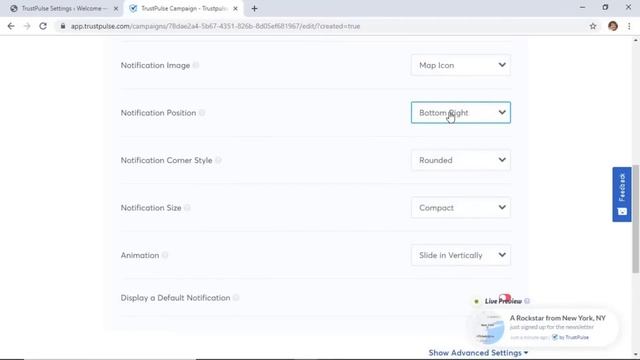Image resolution: width=640 pixels, height=360 pixels.
Task: Click the address bar URL
Action: coord(215,26)
